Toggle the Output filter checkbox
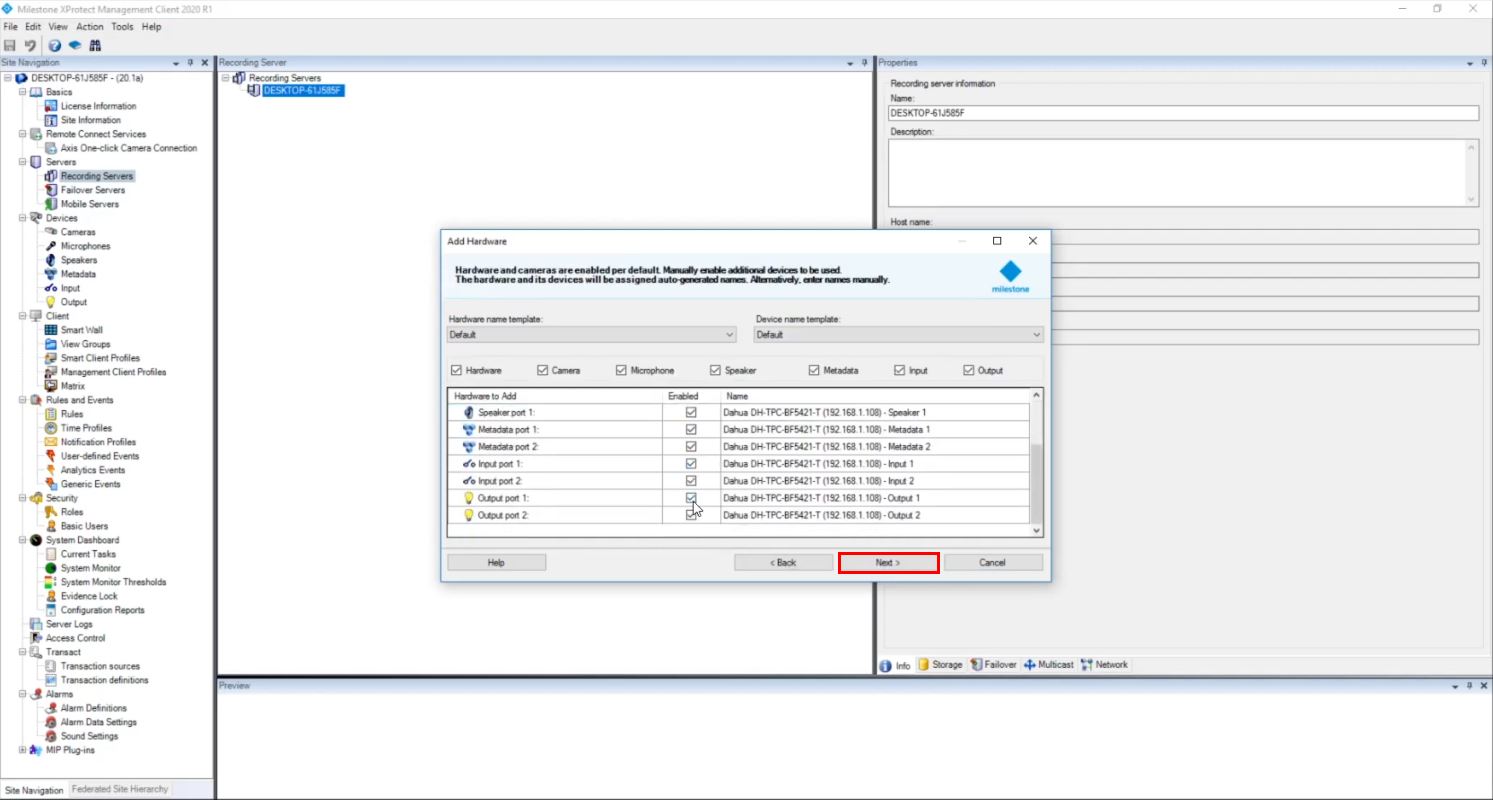 point(968,370)
